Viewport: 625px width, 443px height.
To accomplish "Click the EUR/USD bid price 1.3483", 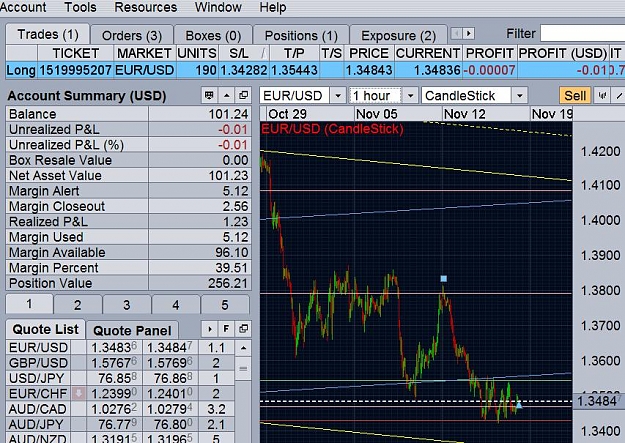I will coord(114,348).
